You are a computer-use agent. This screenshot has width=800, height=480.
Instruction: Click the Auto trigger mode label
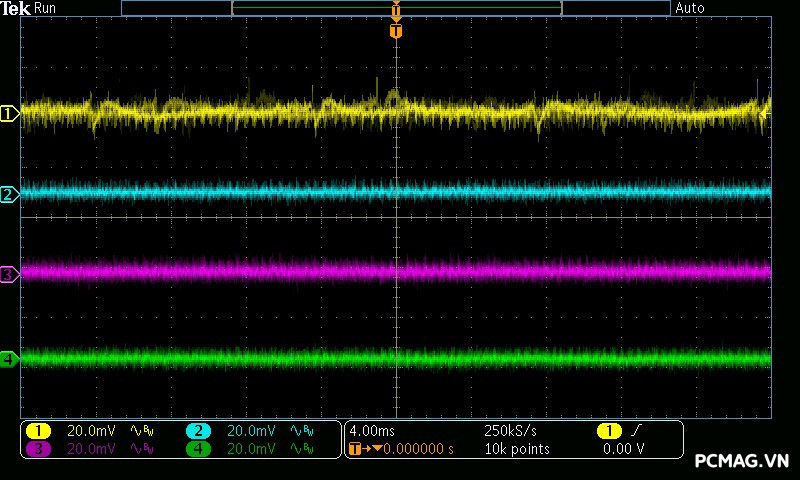(690, 8)
